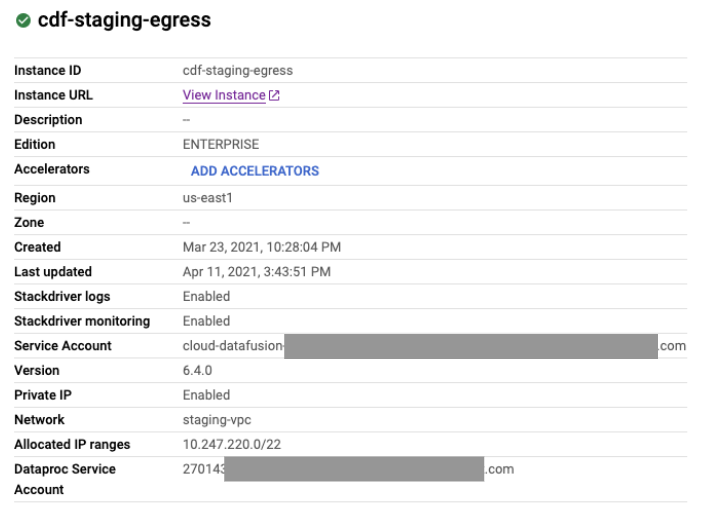Click the Stackdriver monitoring Enabled value
702x516 pixels.
click(206, 322)
